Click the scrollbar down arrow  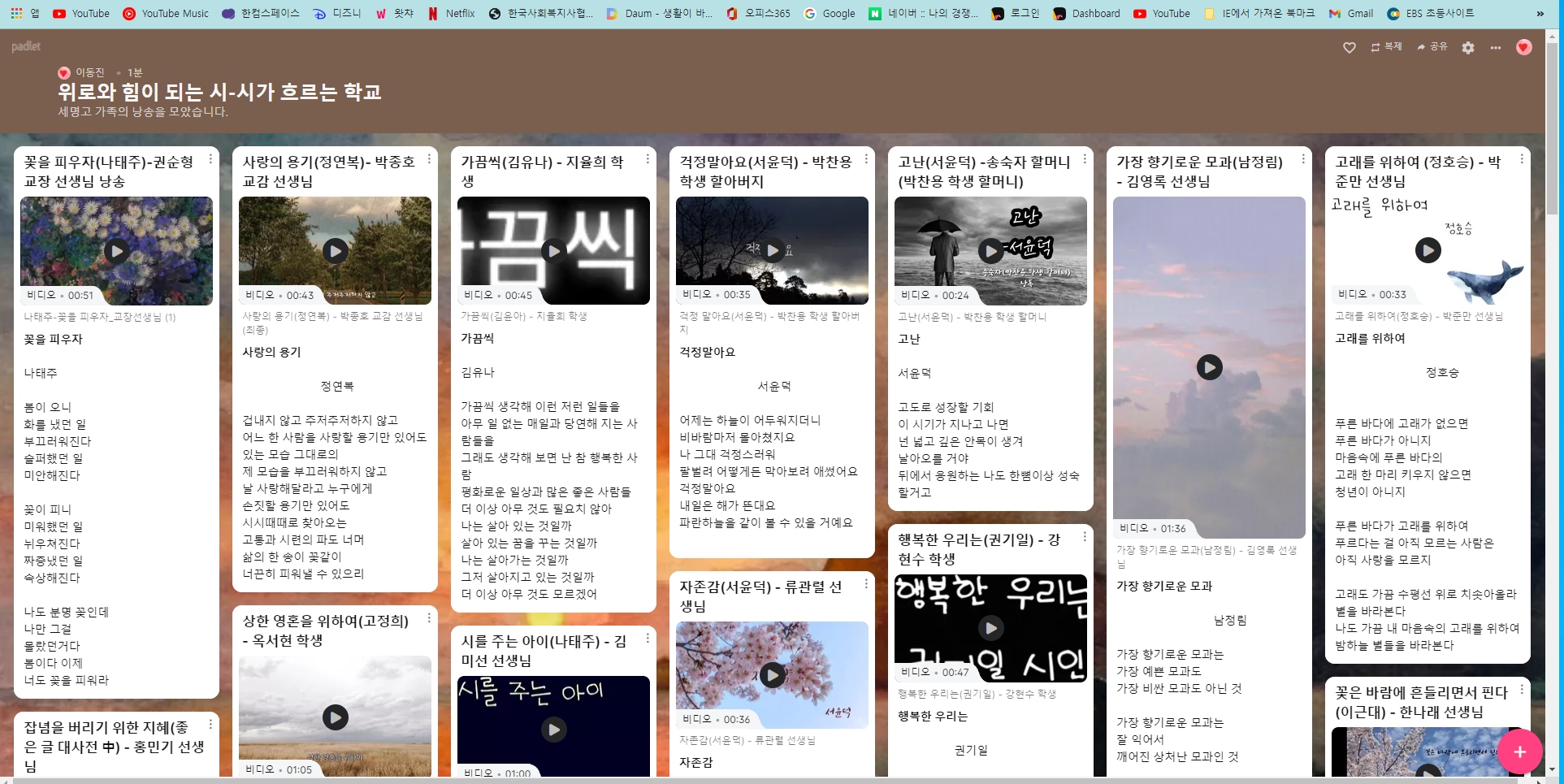click(1552, 769)
